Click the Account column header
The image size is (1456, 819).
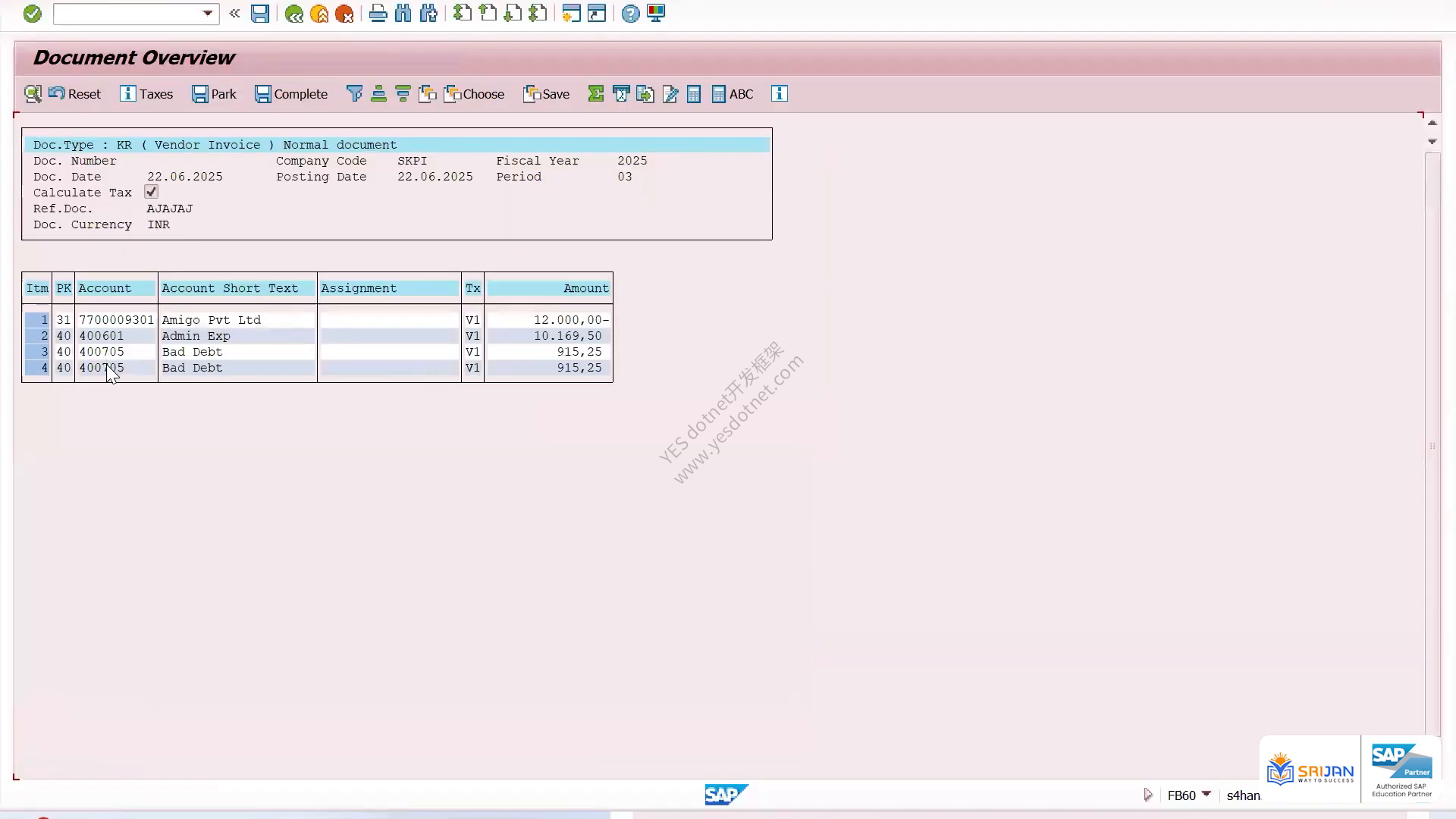click(116, 288)
